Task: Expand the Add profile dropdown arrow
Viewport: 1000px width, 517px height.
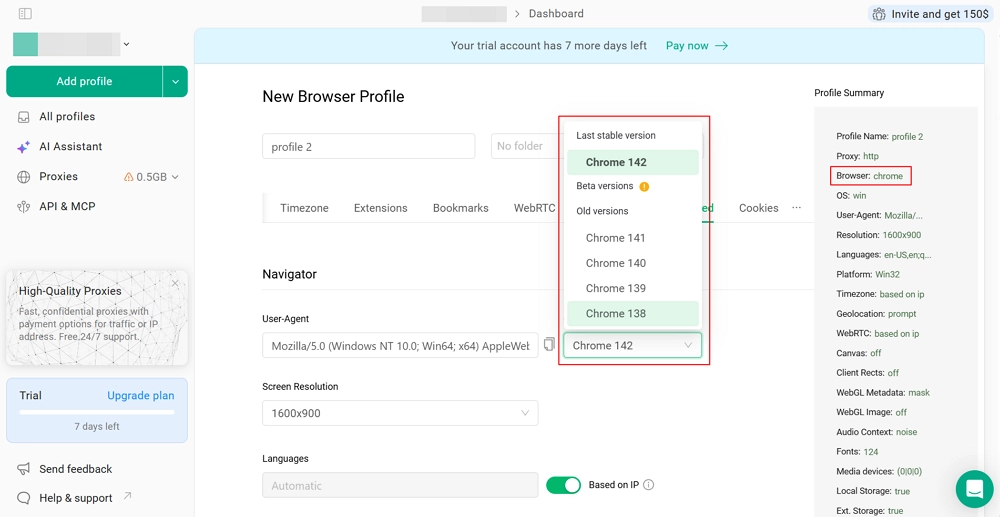Action: click(175, 82)
